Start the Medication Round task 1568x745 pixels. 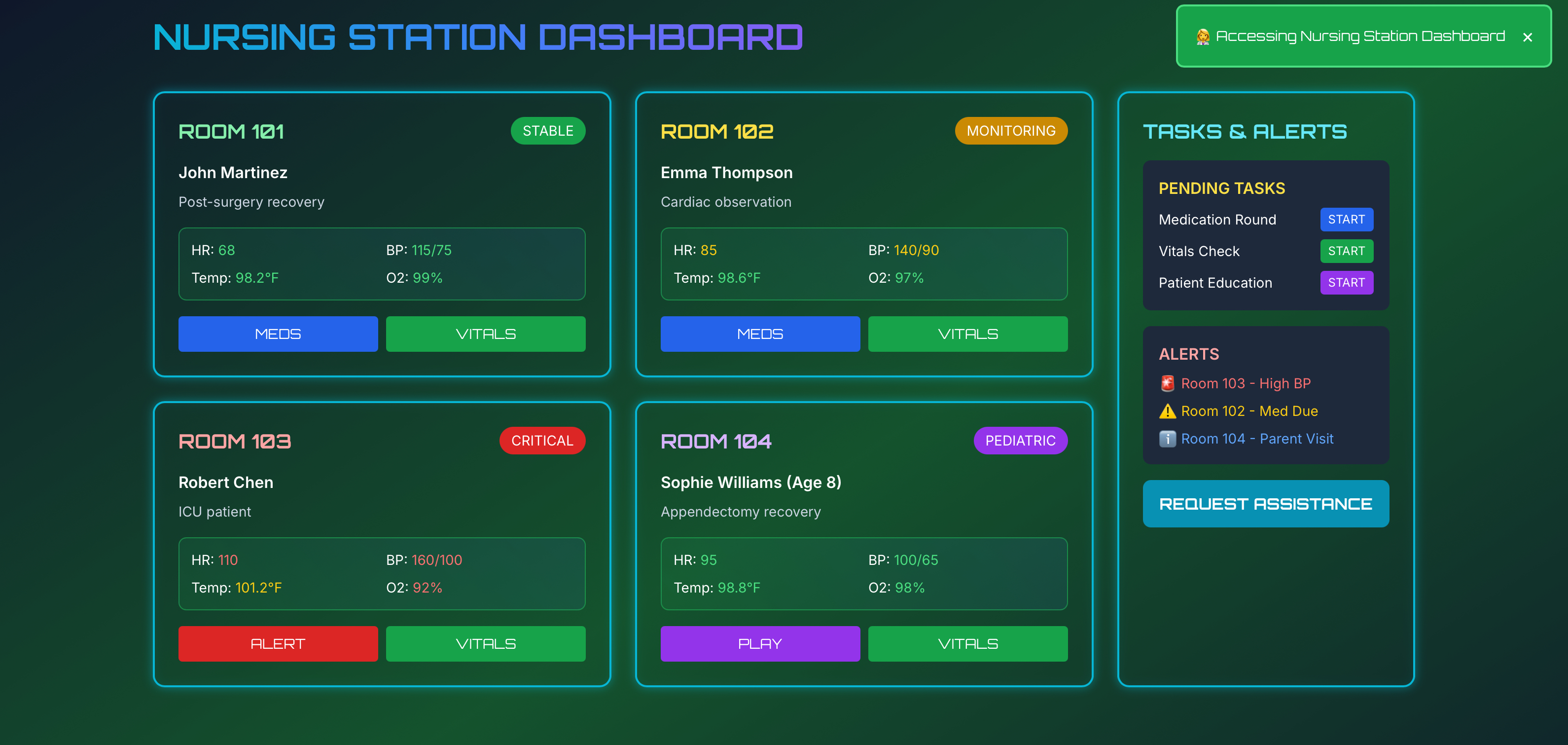click(1346, 219)
